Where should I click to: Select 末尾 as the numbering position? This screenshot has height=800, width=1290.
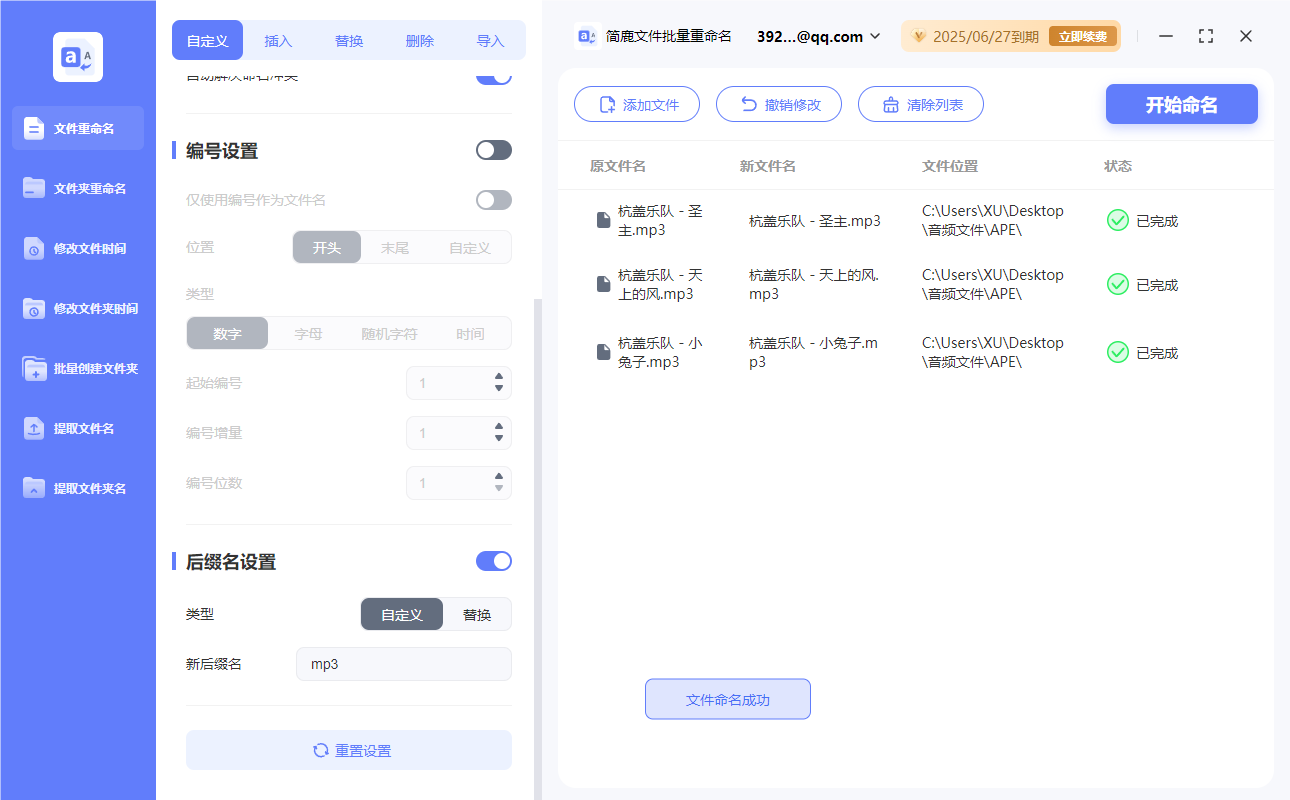(396, 247)
